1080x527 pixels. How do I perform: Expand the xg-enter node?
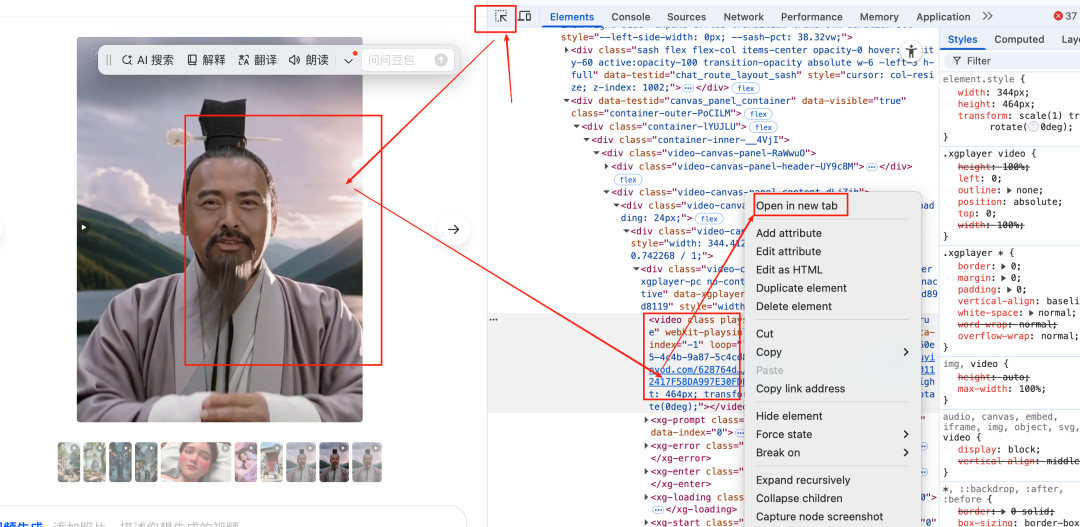pyautogui.click(x=646, y=471)
